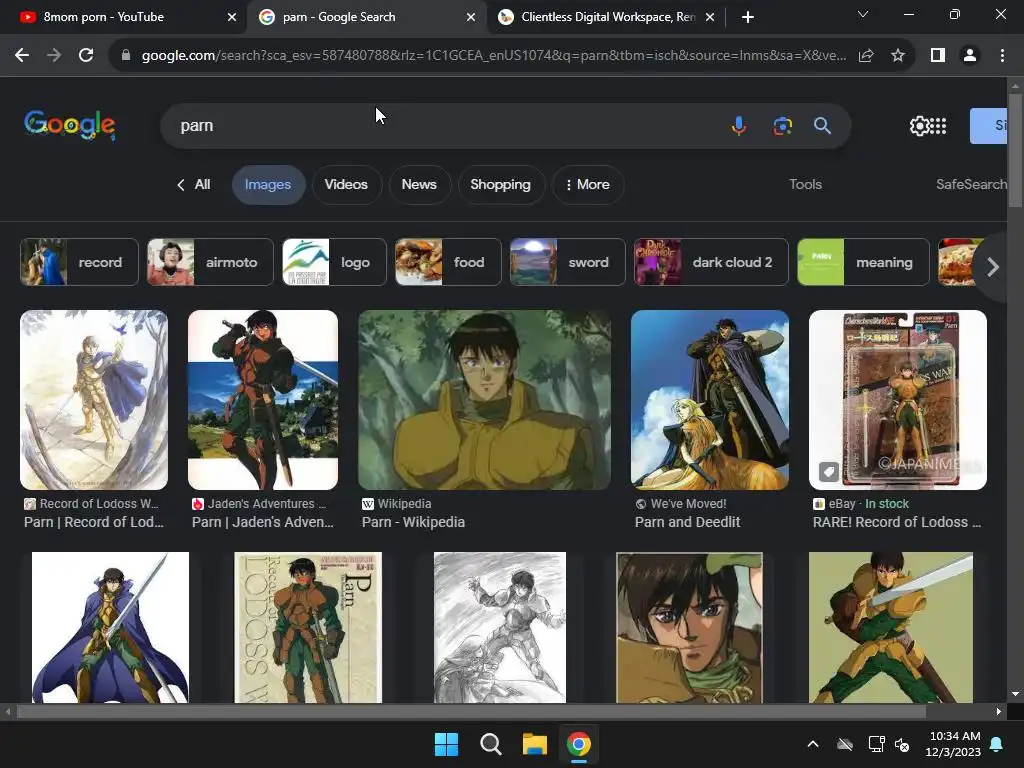Select the airmoto suggestion chip

[x=210, y=262]
